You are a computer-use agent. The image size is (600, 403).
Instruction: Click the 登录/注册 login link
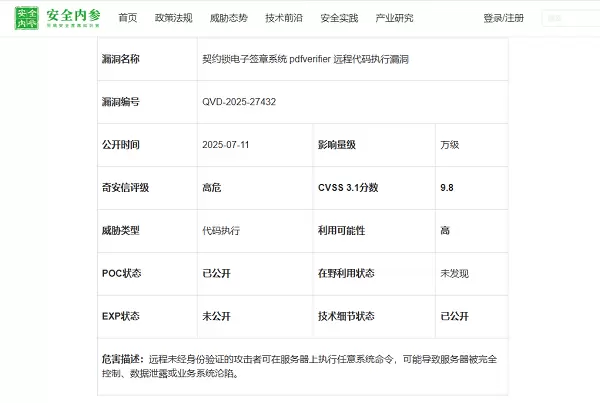[503, 18]
